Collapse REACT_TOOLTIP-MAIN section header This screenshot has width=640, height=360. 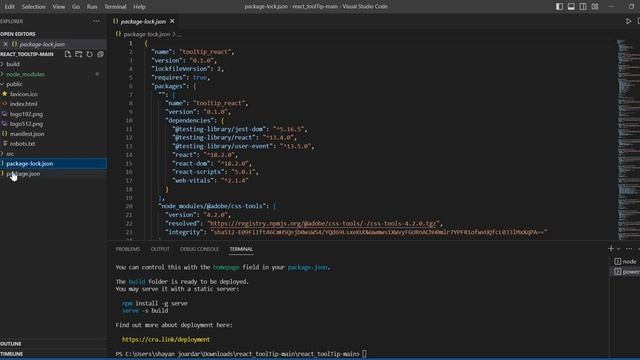click(27, 54)
